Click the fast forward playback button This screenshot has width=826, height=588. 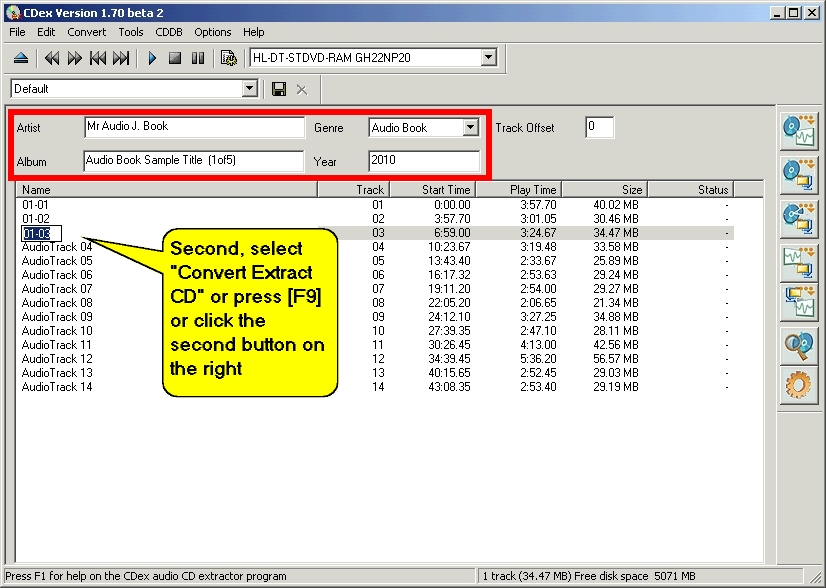pyautogui.click(x=75, y=58)
